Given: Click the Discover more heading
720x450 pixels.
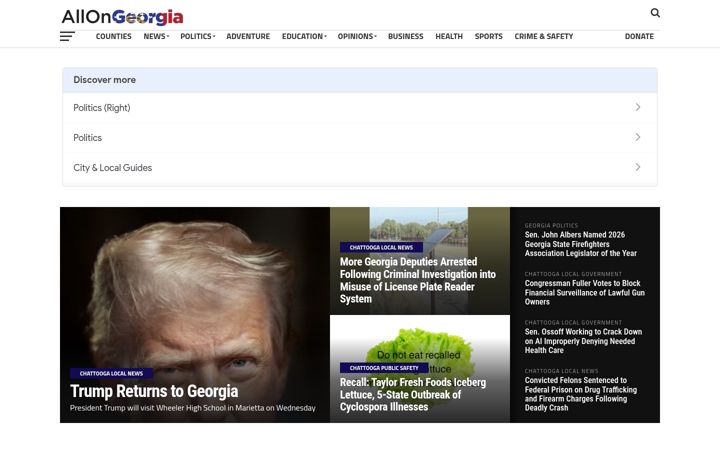Looking at the screenshot, I should coord(105,80).
